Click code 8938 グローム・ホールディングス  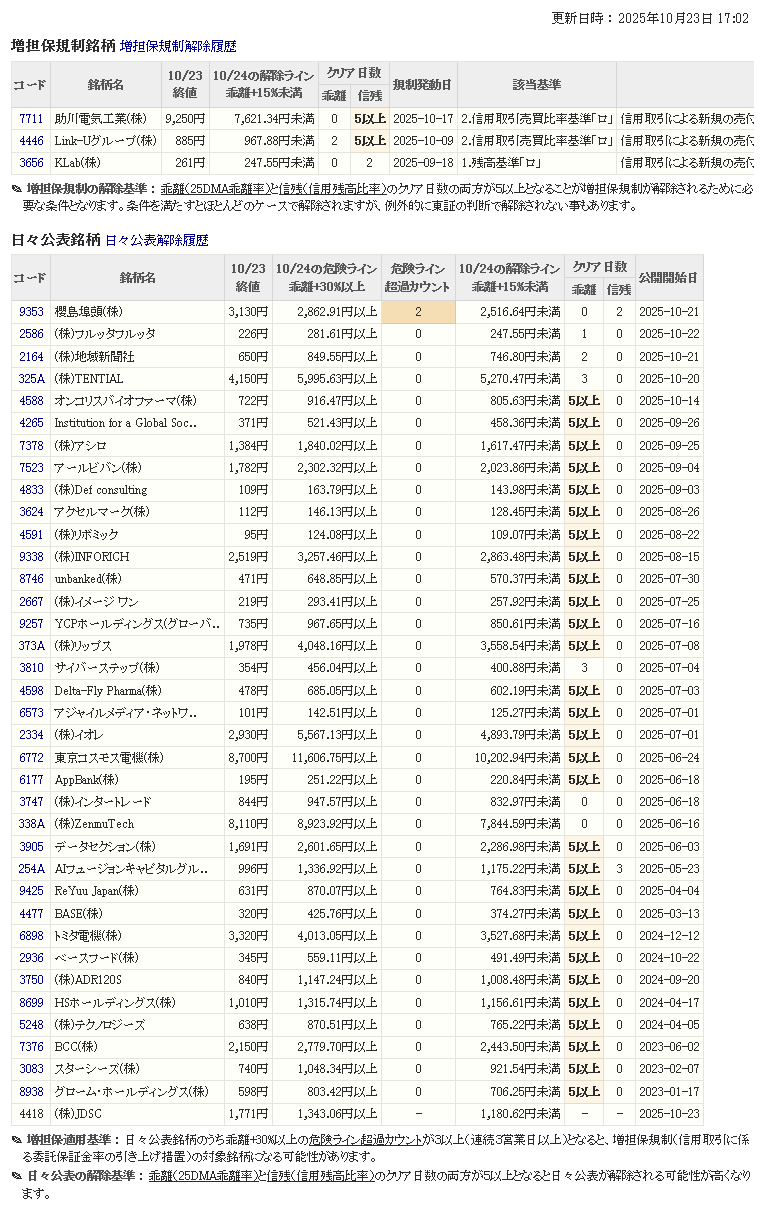tap(31, 1092)
